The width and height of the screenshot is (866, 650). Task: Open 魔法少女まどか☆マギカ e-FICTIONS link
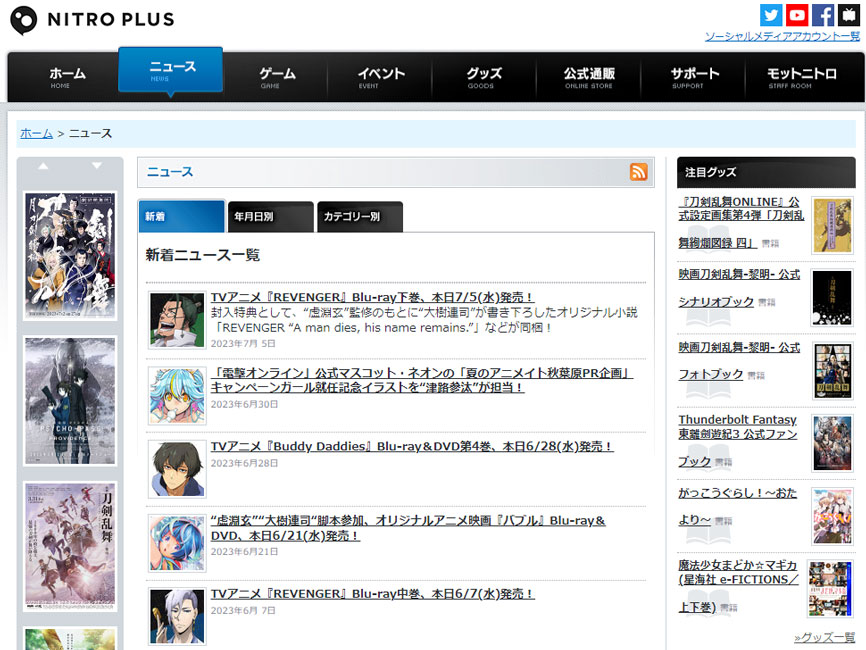point(738,586)
